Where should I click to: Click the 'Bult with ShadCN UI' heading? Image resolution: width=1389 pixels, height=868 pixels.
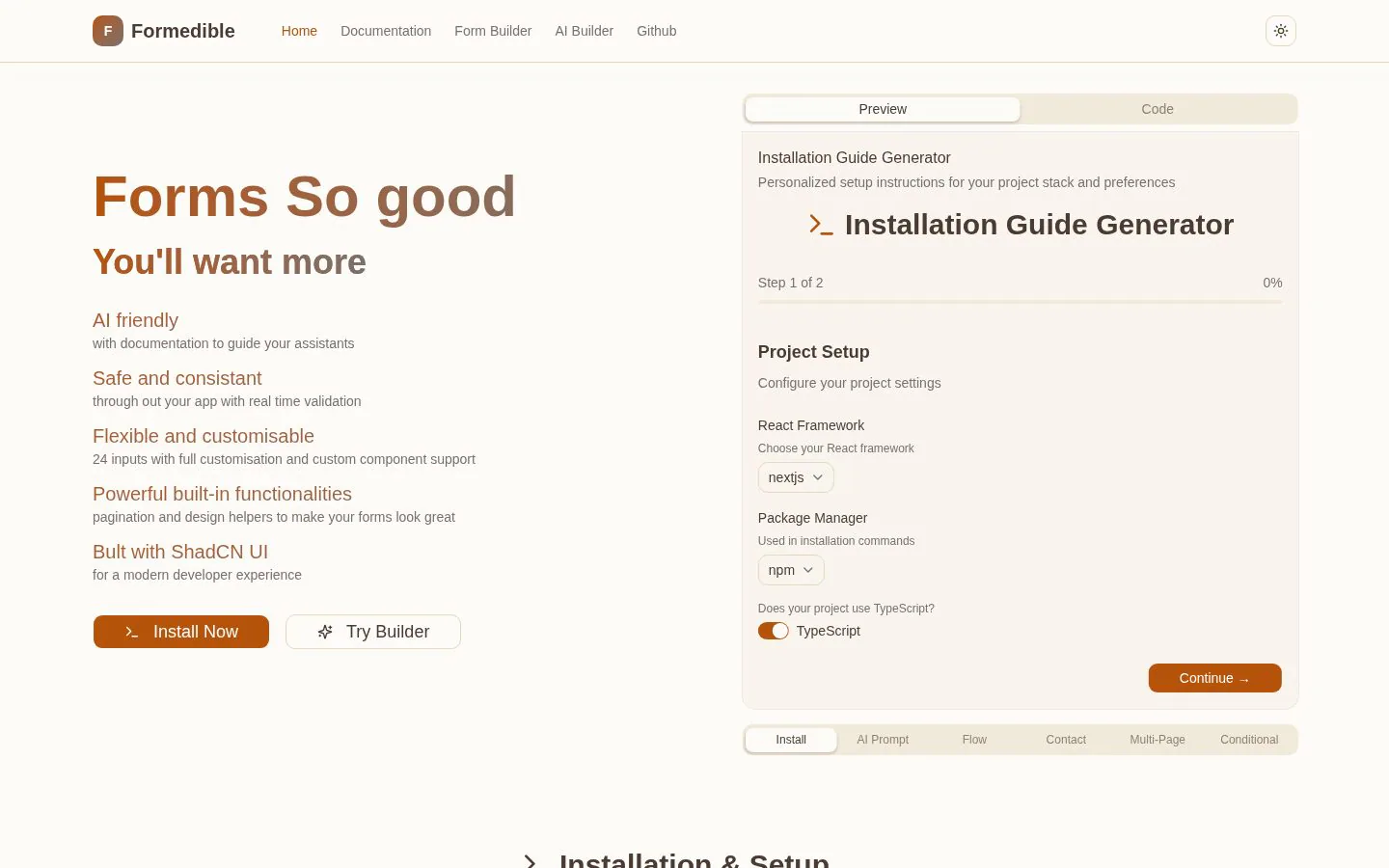[180, 552]
